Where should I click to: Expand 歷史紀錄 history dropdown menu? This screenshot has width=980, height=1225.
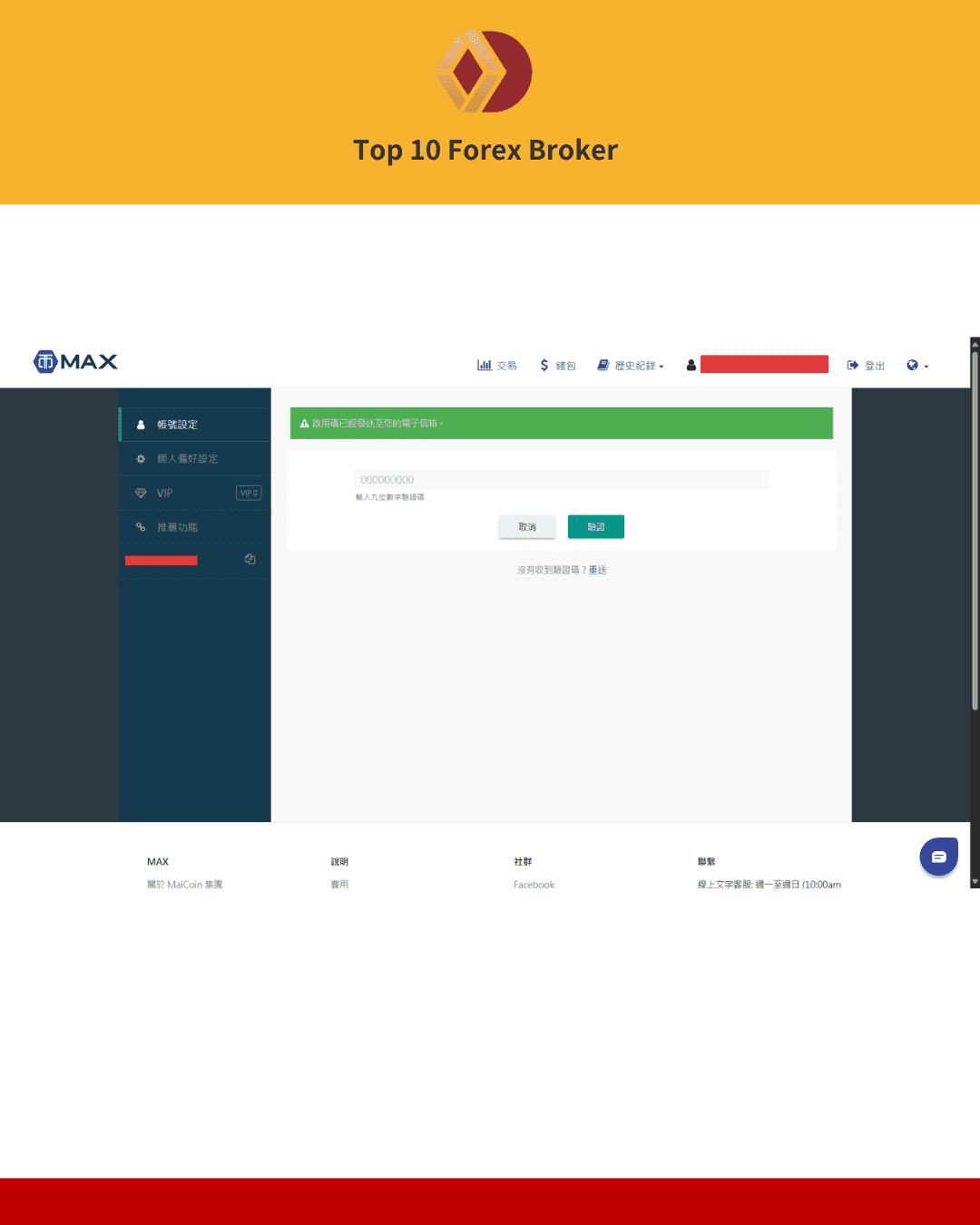pyautogui.click(x=631, y=366)
